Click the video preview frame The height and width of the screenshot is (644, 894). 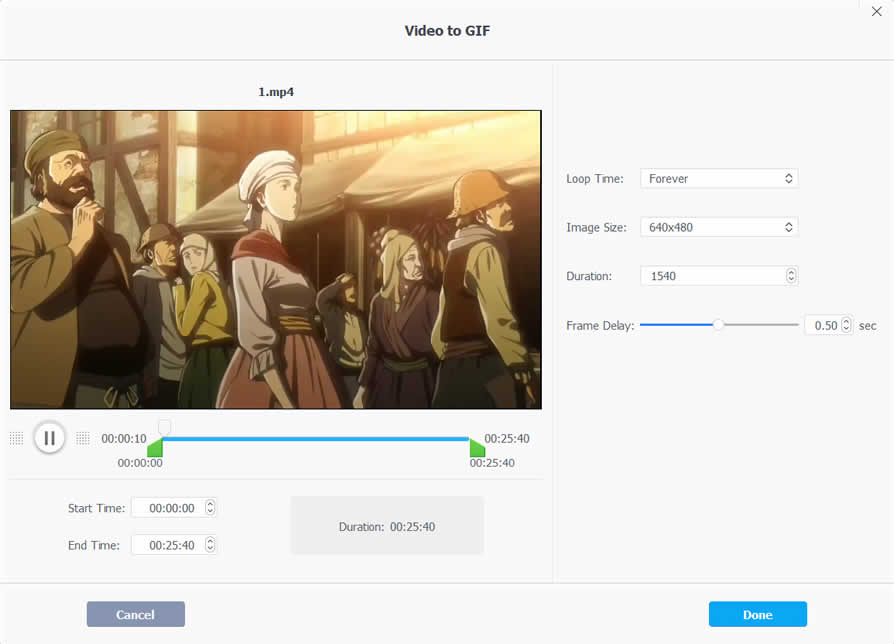276,259
